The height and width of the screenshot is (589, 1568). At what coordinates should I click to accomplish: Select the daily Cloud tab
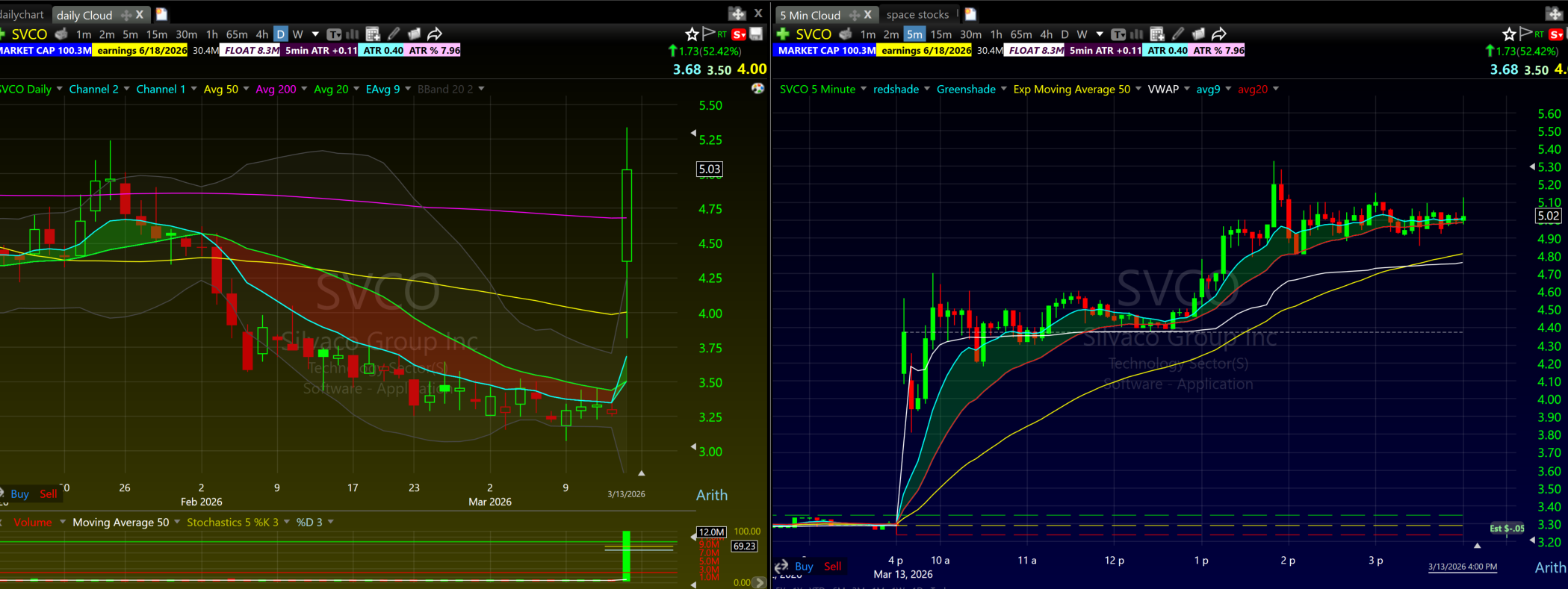point(84,15)
